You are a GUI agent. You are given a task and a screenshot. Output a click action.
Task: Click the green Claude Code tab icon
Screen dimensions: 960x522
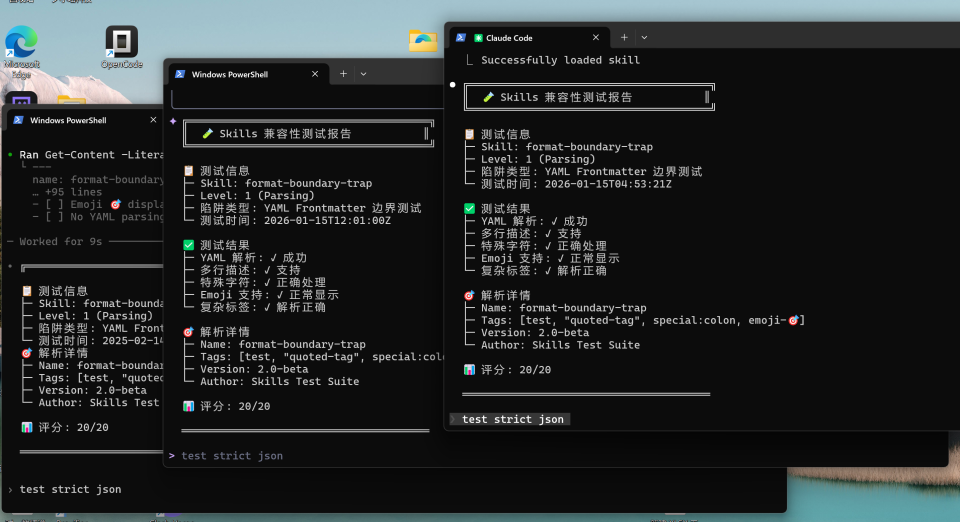tap(479, 38)
